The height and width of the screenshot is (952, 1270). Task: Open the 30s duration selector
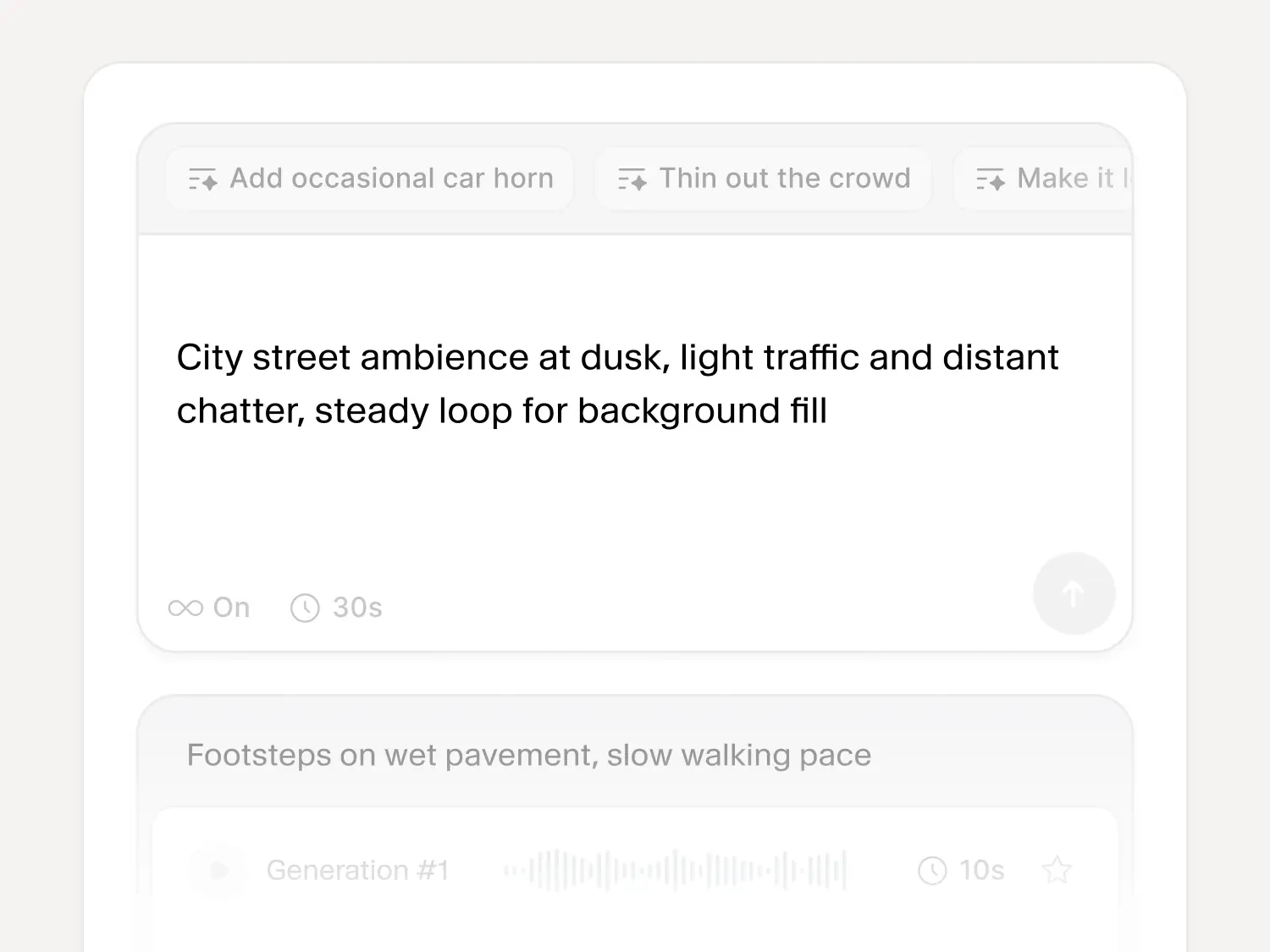click(x=336, y=608)
